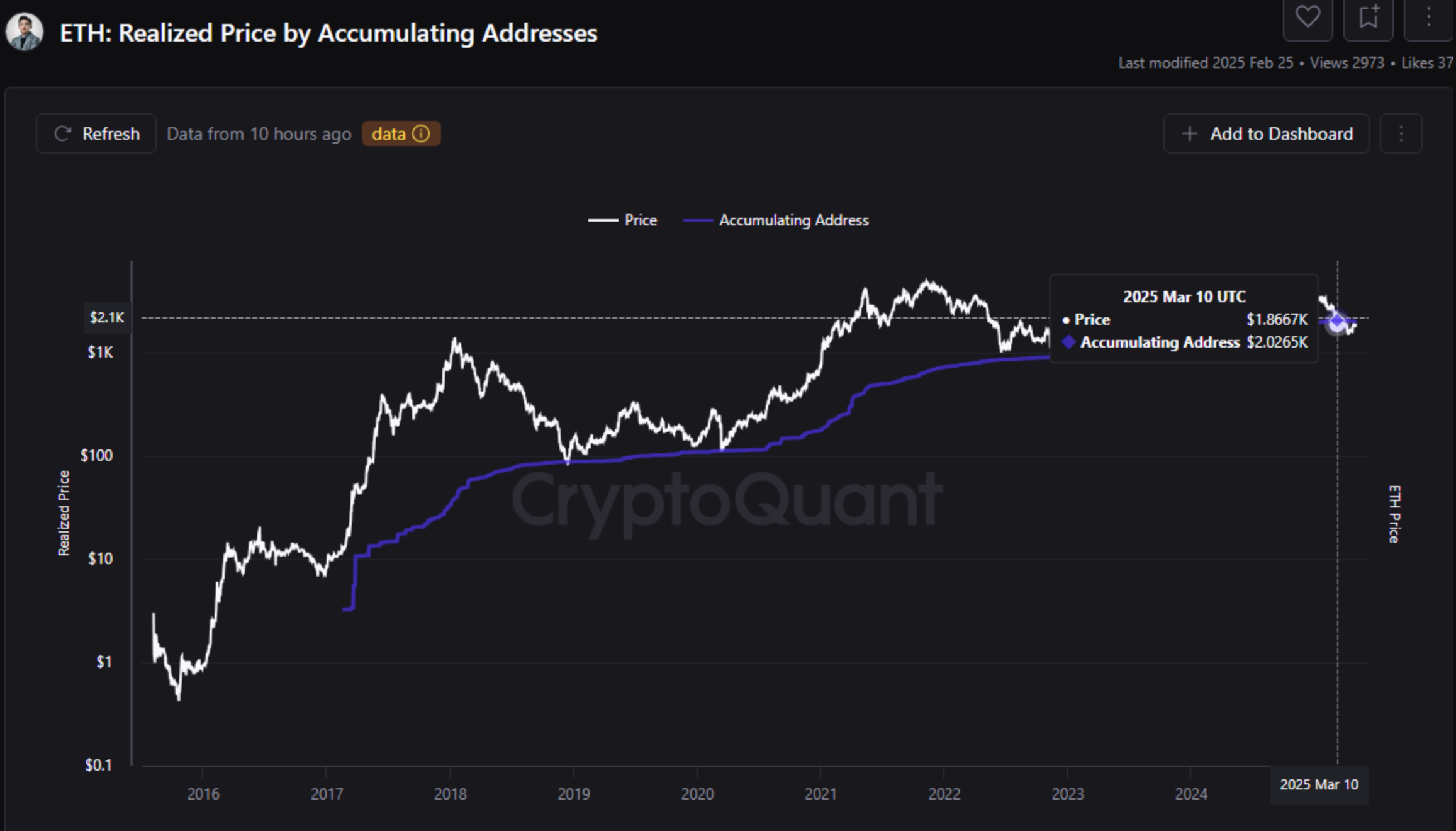Click the heart like icon
Viewport: 1456px width, 831px height.
coord(1308,17)
